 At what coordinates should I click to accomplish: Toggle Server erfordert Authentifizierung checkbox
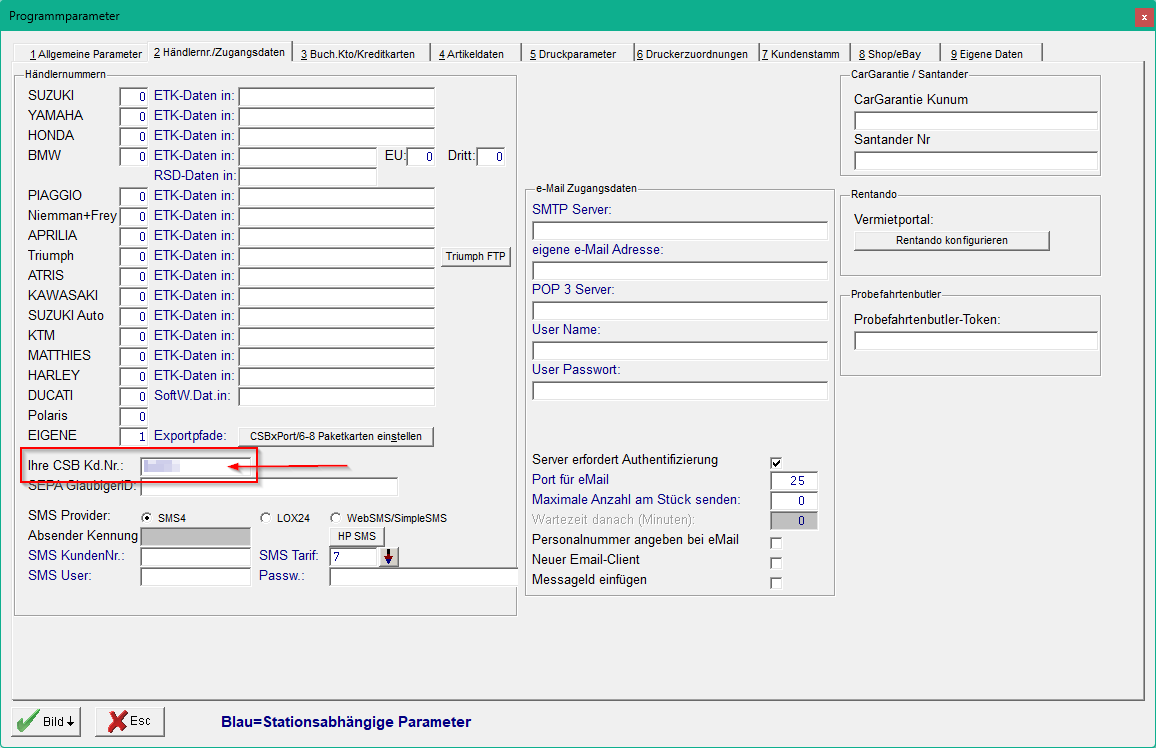click(x=776, y=463)
